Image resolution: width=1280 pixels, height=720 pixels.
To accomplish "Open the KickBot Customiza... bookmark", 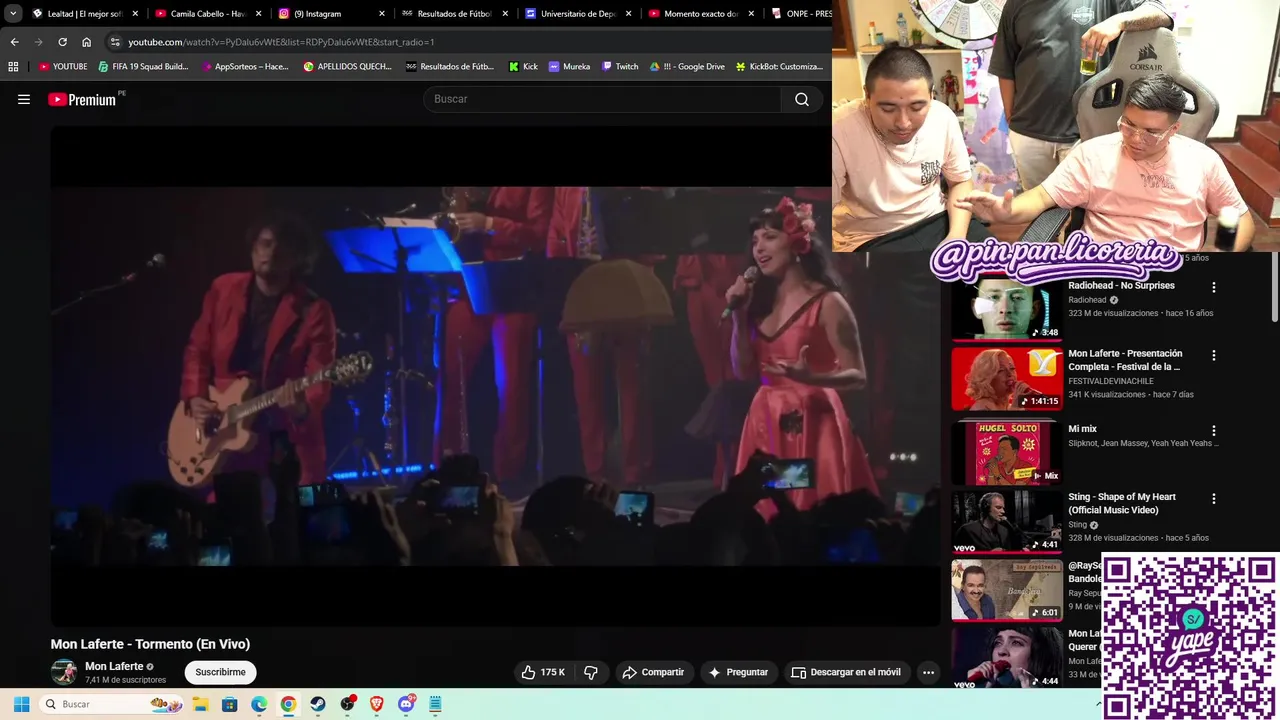I will tap(779, 67).
